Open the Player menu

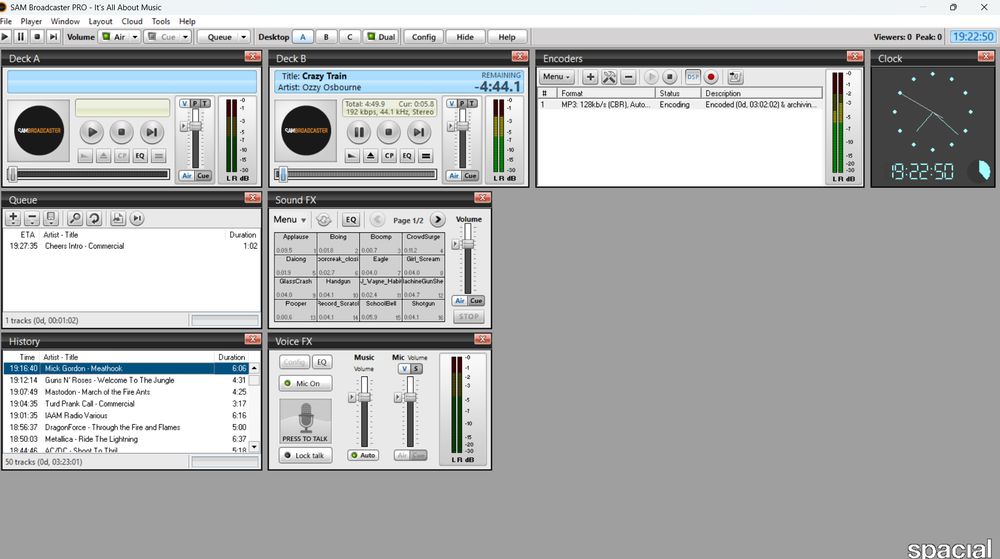(x=31, y=21)
